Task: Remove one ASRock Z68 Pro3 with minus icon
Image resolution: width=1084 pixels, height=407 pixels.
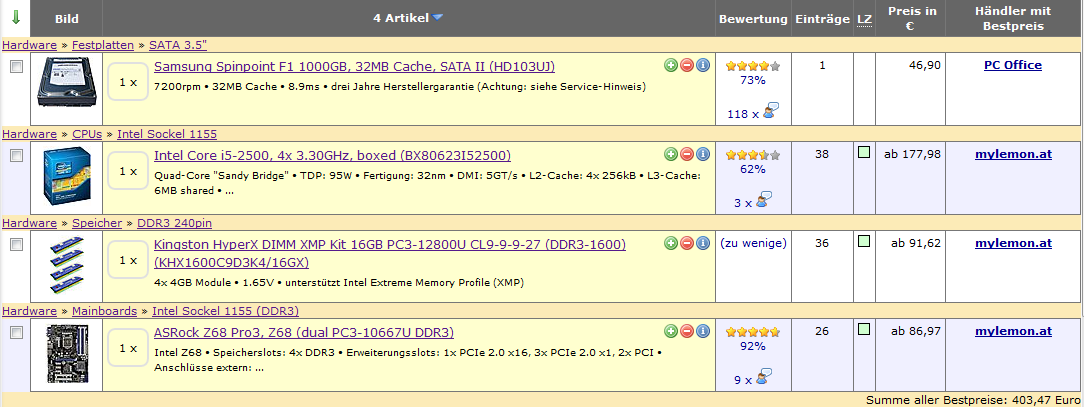Action: [686, 332]
